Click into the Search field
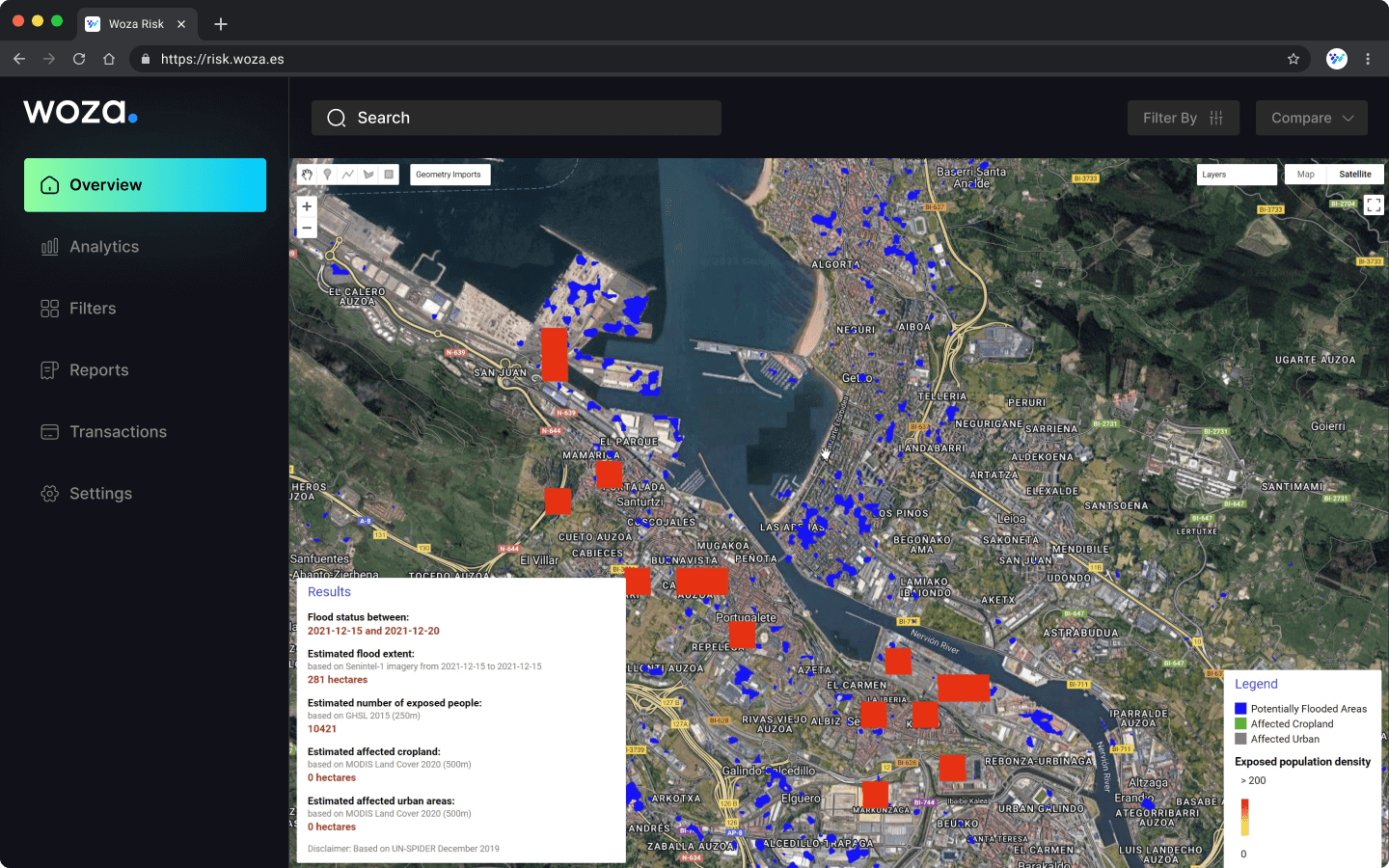The image size is (1389, 868). point(516,118)
